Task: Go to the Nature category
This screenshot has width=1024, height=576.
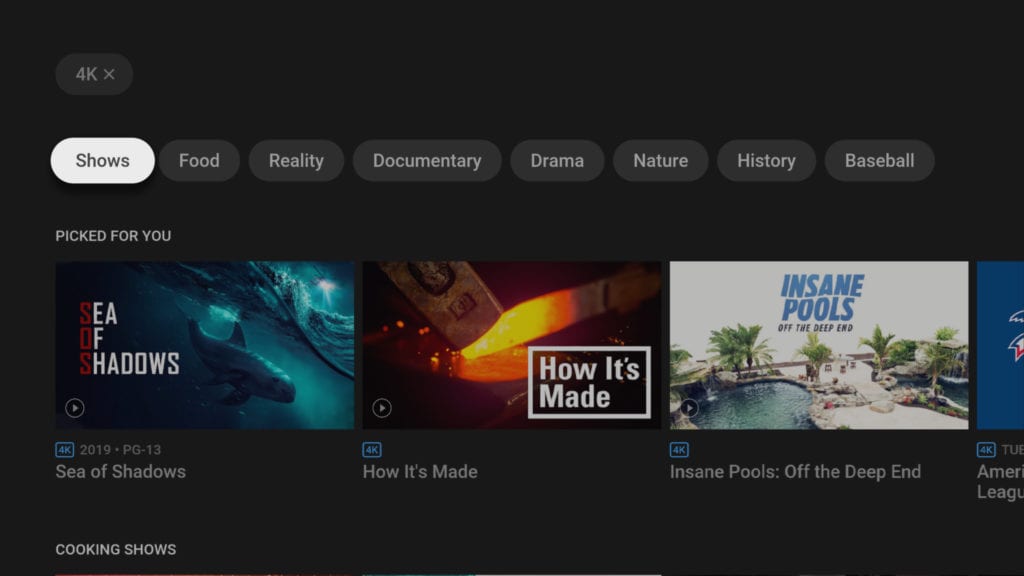Action: pyautogui.click(x=660, y=160)
